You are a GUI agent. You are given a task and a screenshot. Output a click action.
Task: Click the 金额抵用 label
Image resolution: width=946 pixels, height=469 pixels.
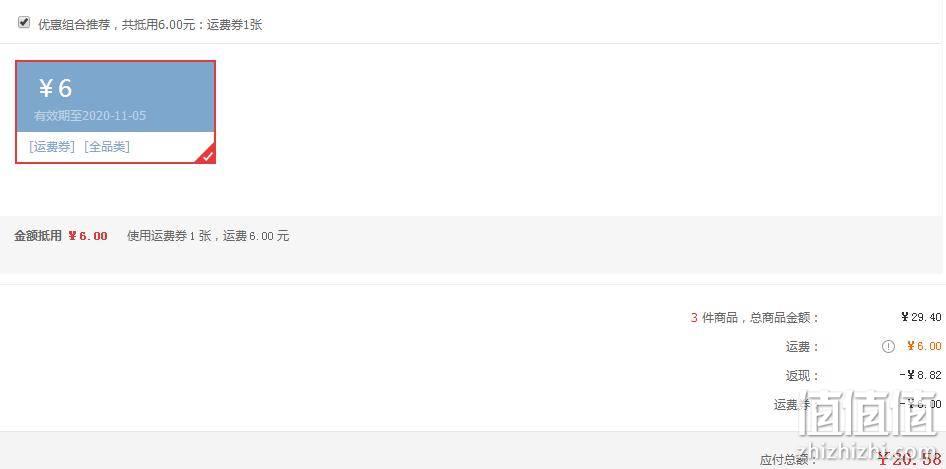(38, 236)
